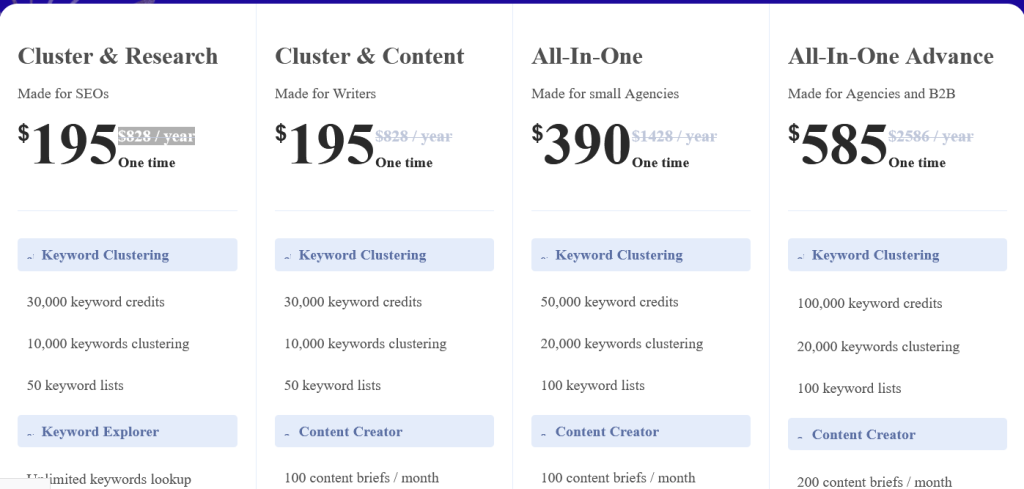Click the 200 content briefs / month item

tap(875, 482)
